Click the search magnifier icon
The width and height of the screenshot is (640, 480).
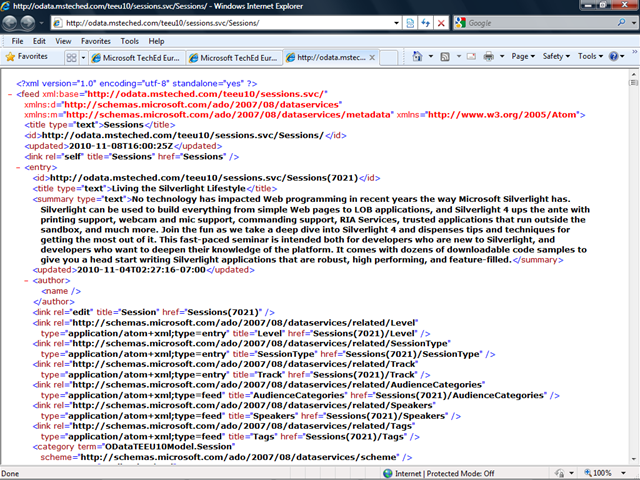621,23
